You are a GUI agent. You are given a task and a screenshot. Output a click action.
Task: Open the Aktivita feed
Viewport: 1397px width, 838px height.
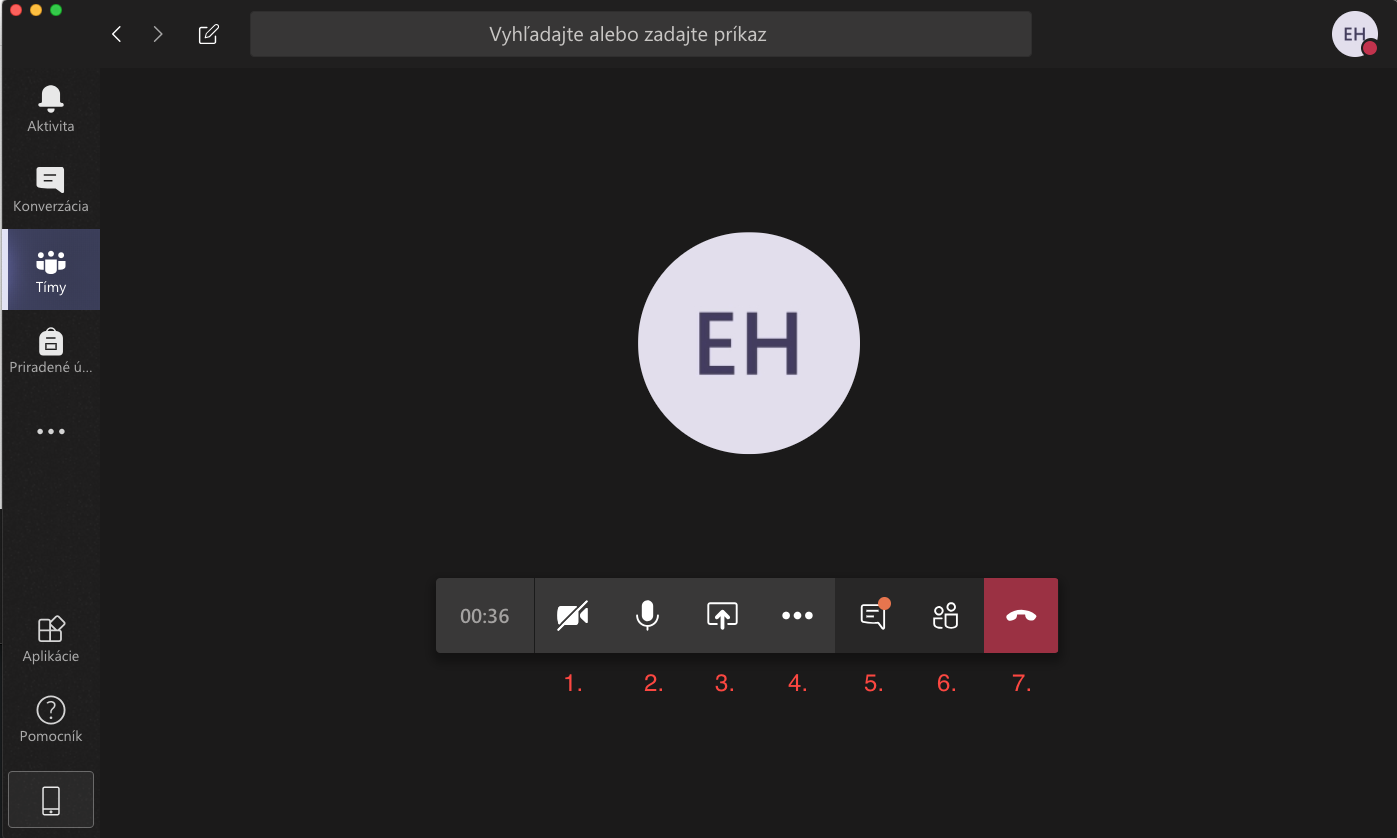(x=51, y=109)
